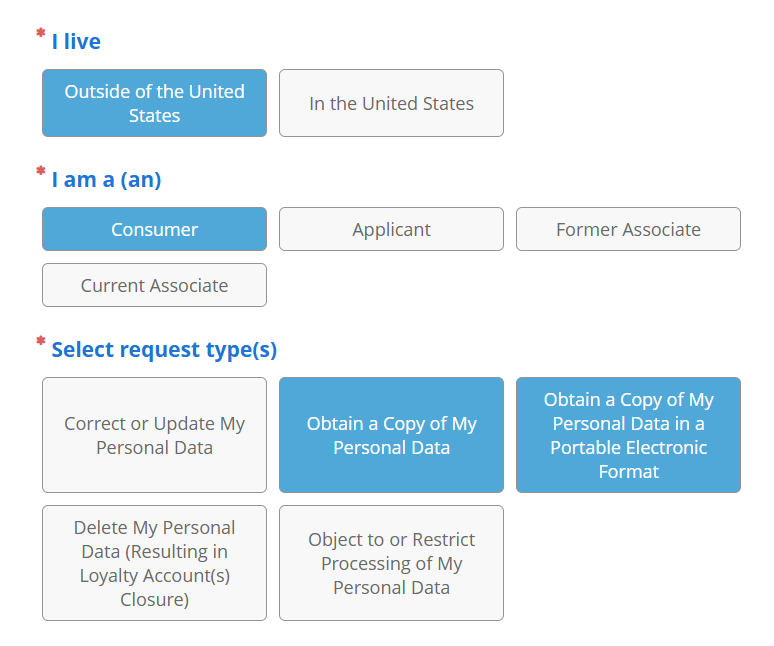Choose the Current Associate option
Image resolution: width=774 pixels, height=646 pixels.
click(x=154, y=285)
